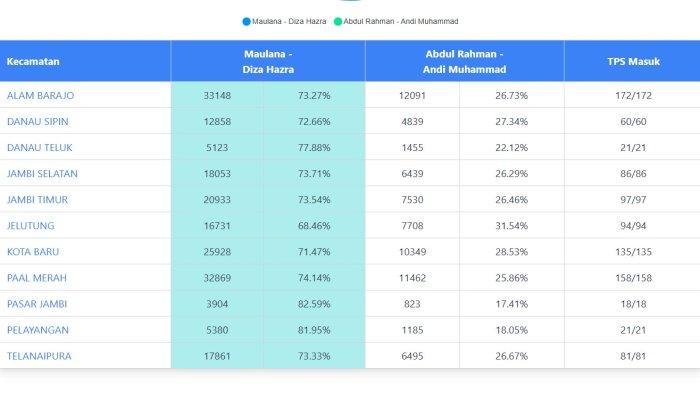Select the 823 vote cell
The image size is (700, 393).
[412, 304]
